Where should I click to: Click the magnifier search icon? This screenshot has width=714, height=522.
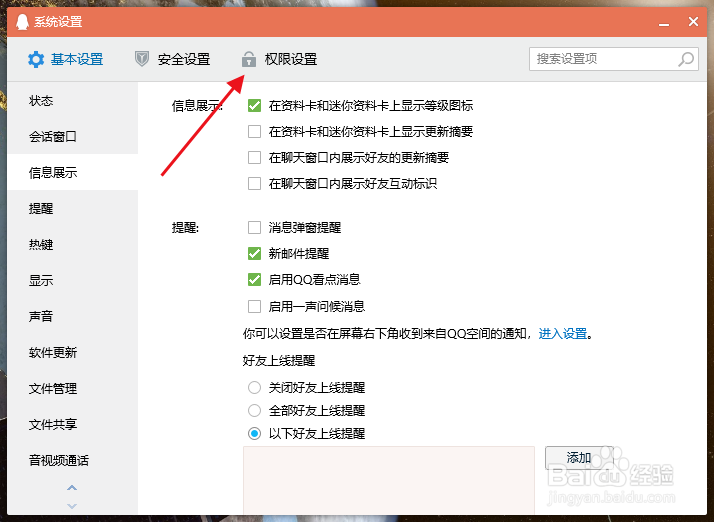point(686,59)
